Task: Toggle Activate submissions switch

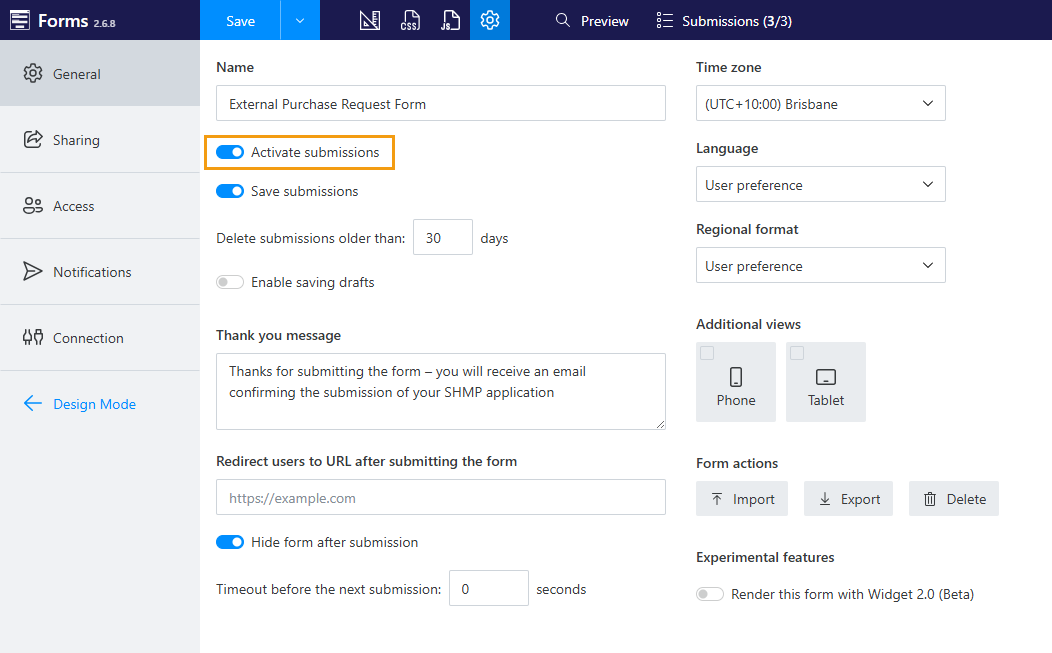Action: tap(230, 153)
